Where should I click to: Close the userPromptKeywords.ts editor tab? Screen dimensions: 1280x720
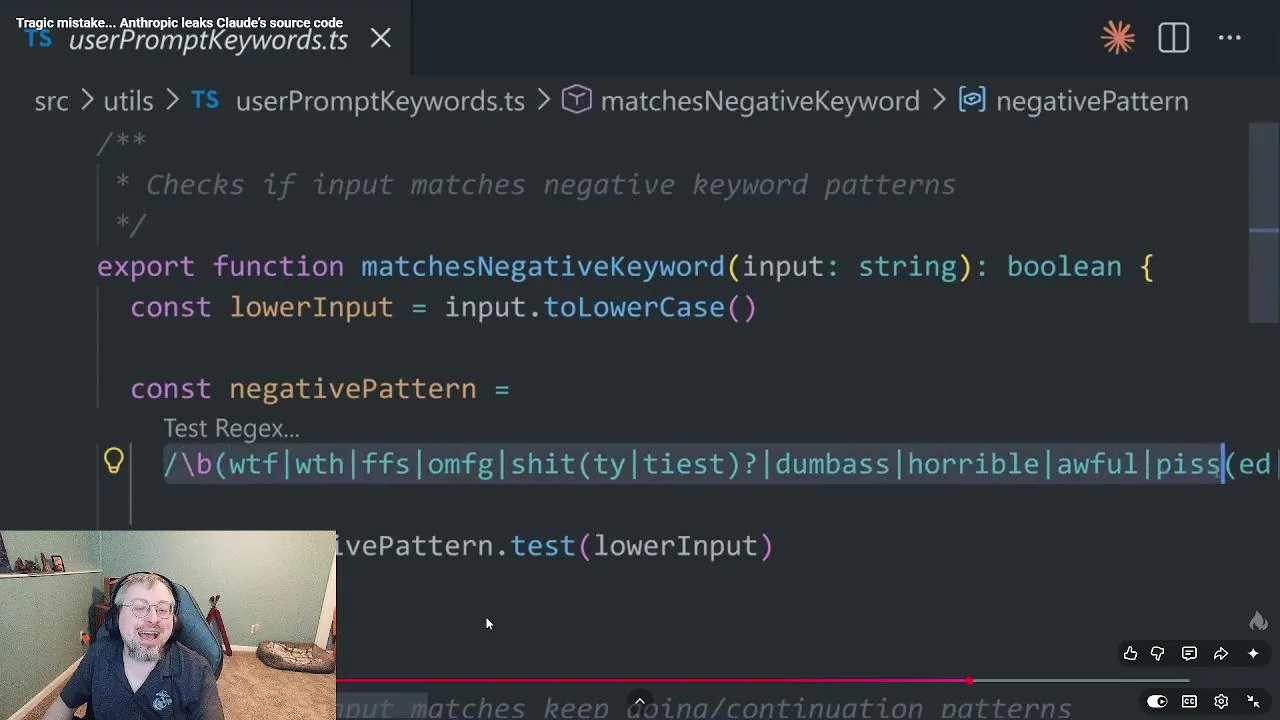point(381,39)
